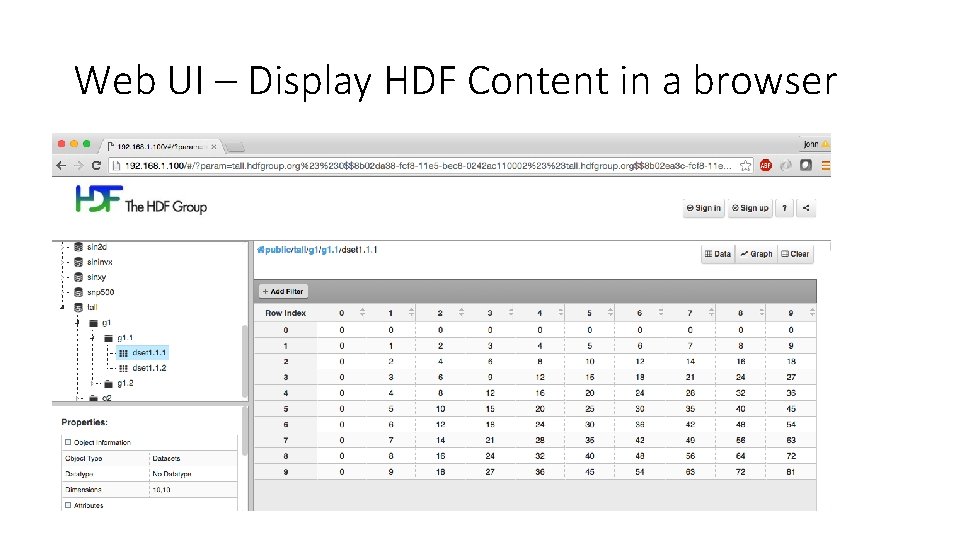Open a new browser tab
960x540 pixels.
(x=234, y=147)
